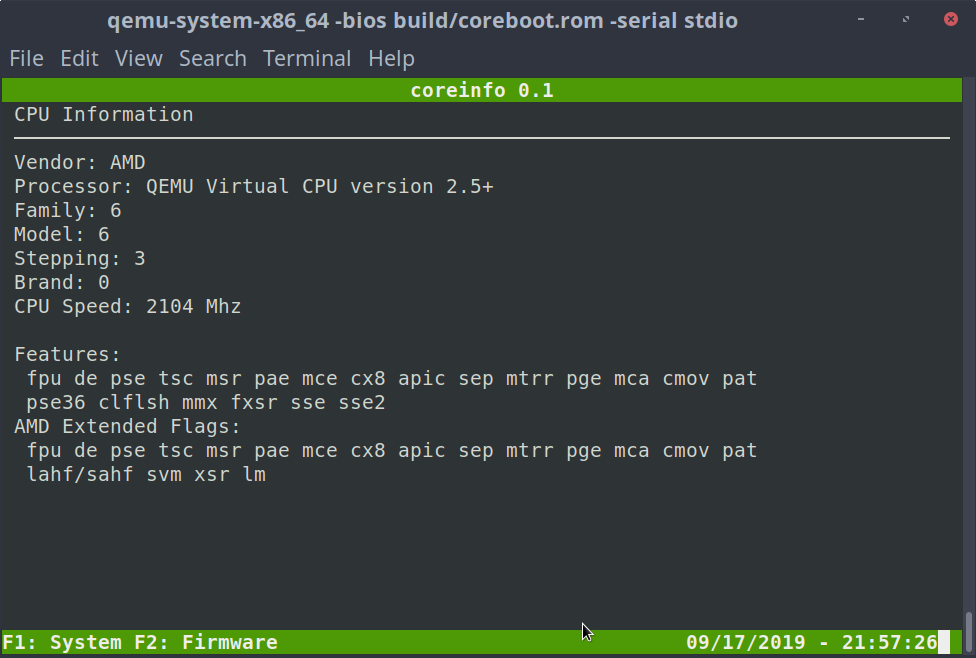The width and height of the screenshot is (976, 658).
Task: Open the View menu
Action: (138, 58)
